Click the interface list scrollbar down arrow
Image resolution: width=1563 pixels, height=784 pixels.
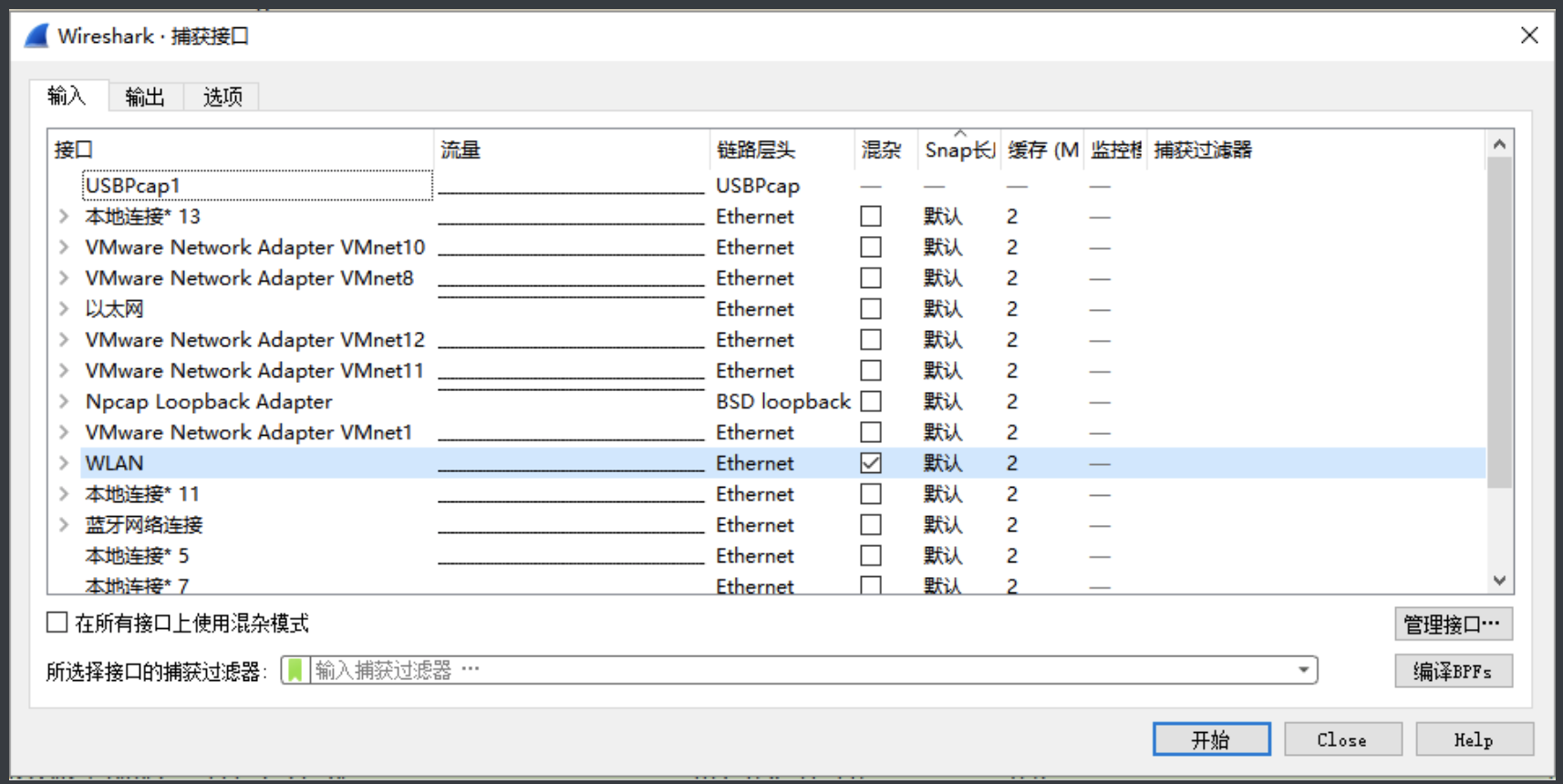[1499, 581]
